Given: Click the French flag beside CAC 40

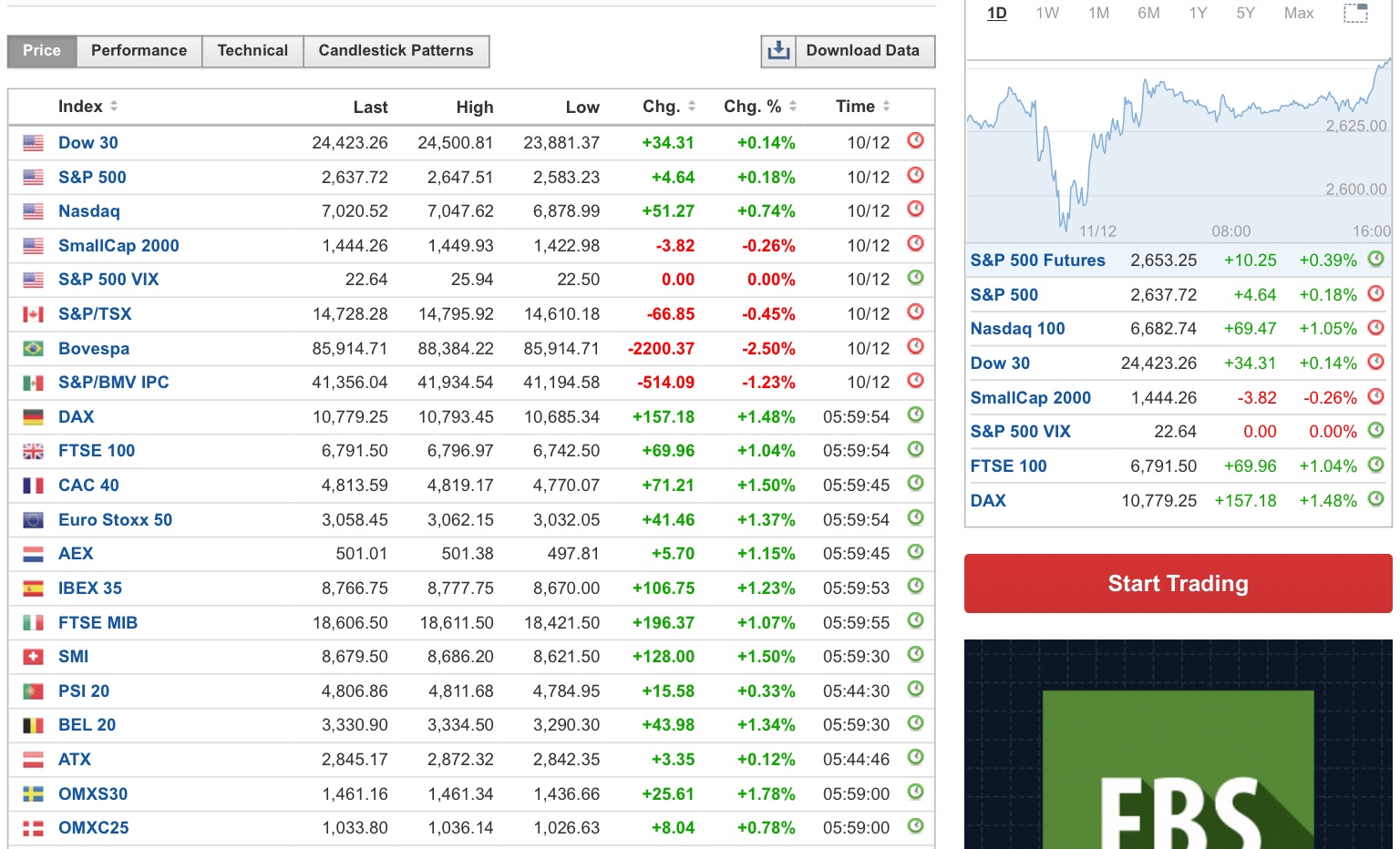Looking at the screenshot, I should click(33, 486).
